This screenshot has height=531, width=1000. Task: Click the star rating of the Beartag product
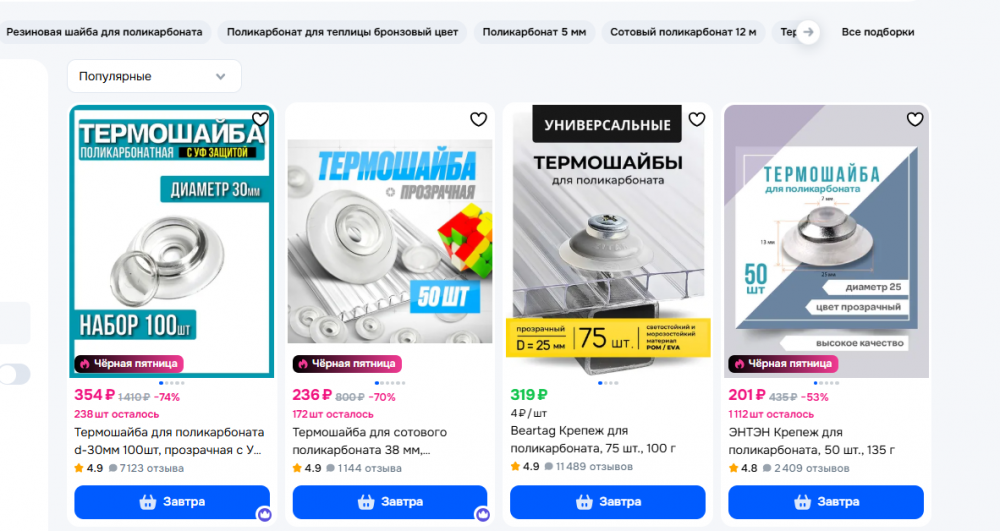click(x=525, y=467)
